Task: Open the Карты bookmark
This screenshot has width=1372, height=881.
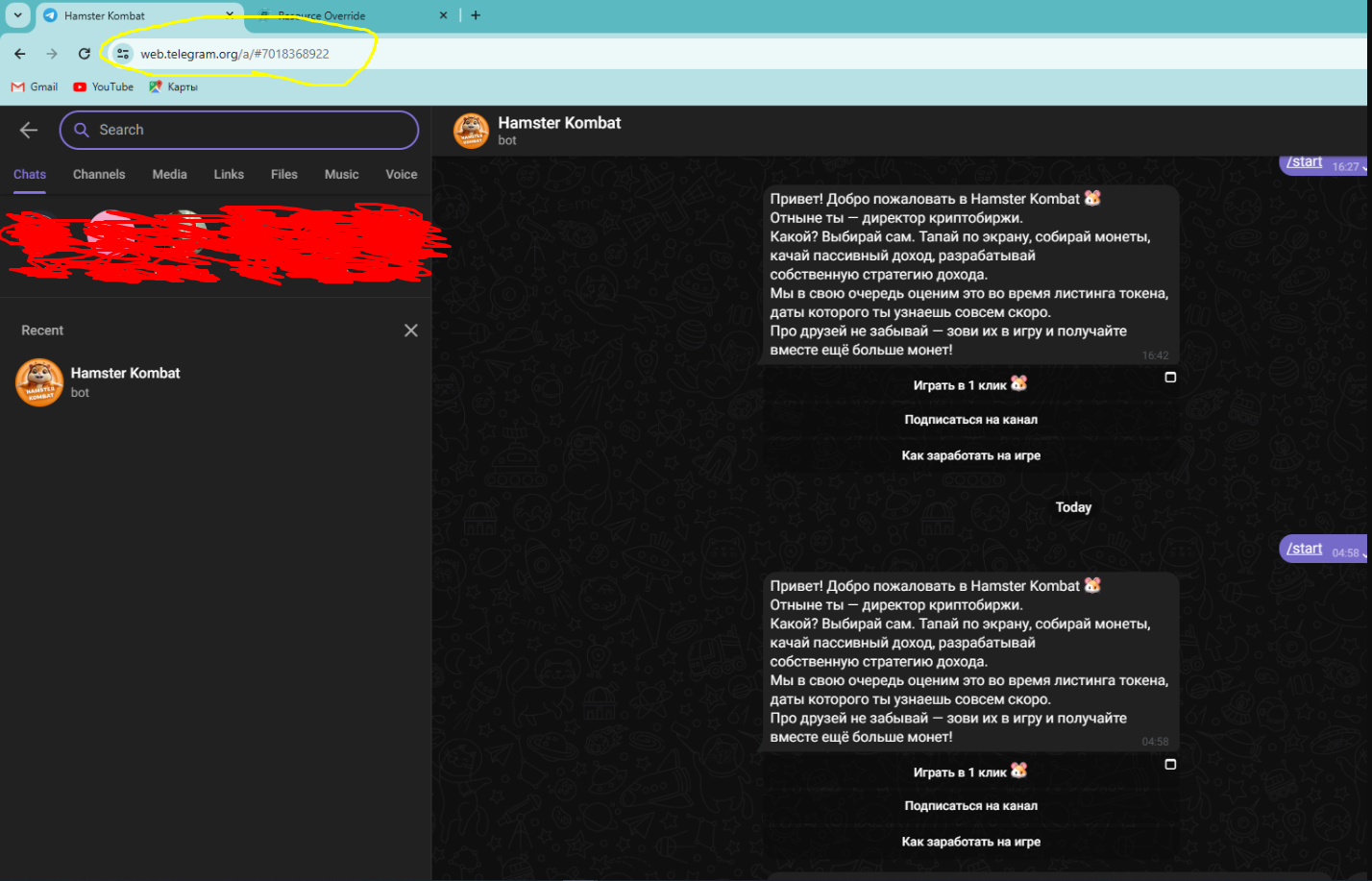Action: (x=173, y=86)
